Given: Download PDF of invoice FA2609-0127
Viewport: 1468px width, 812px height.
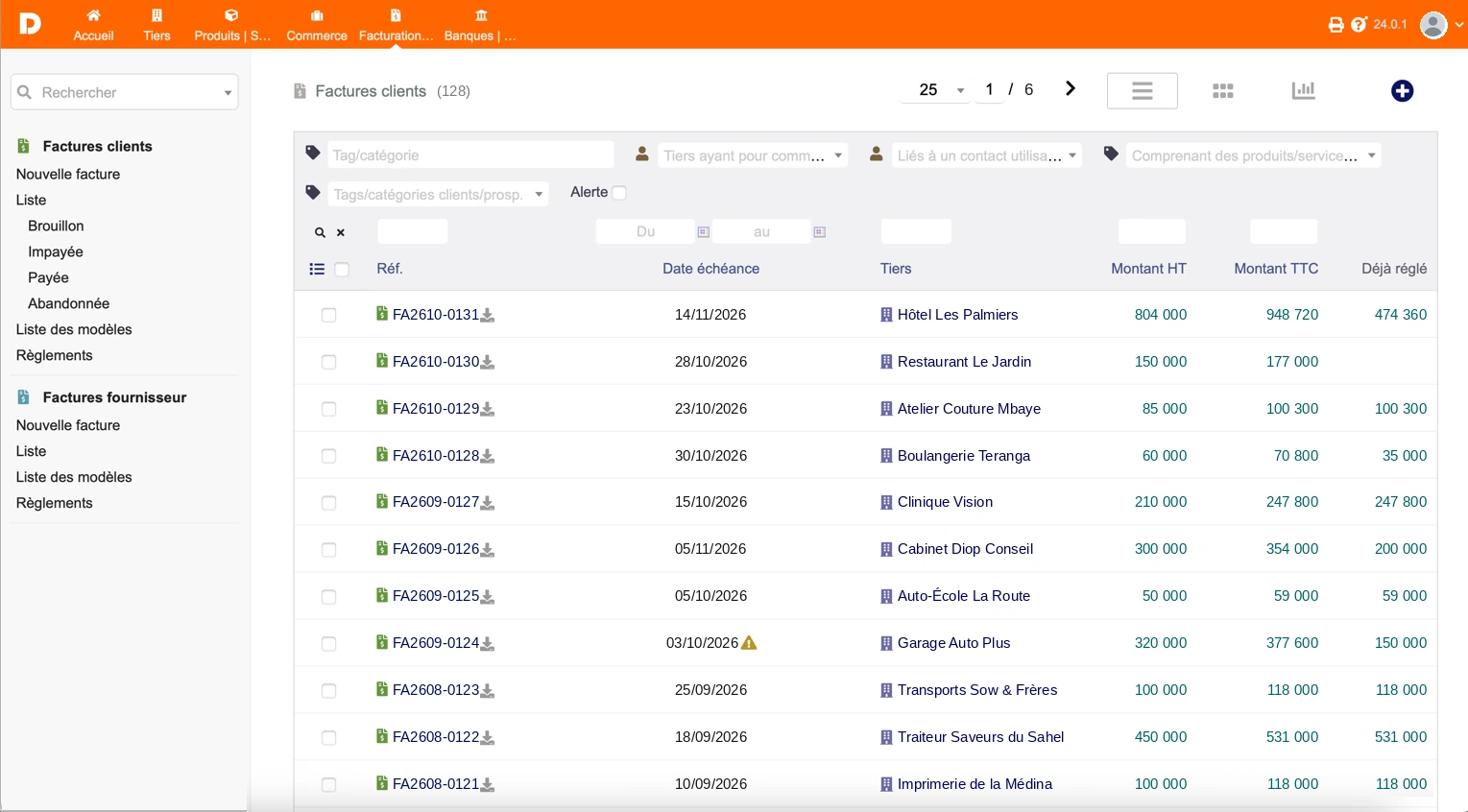Looking at the screenshot, I should (x=488, y=502).
